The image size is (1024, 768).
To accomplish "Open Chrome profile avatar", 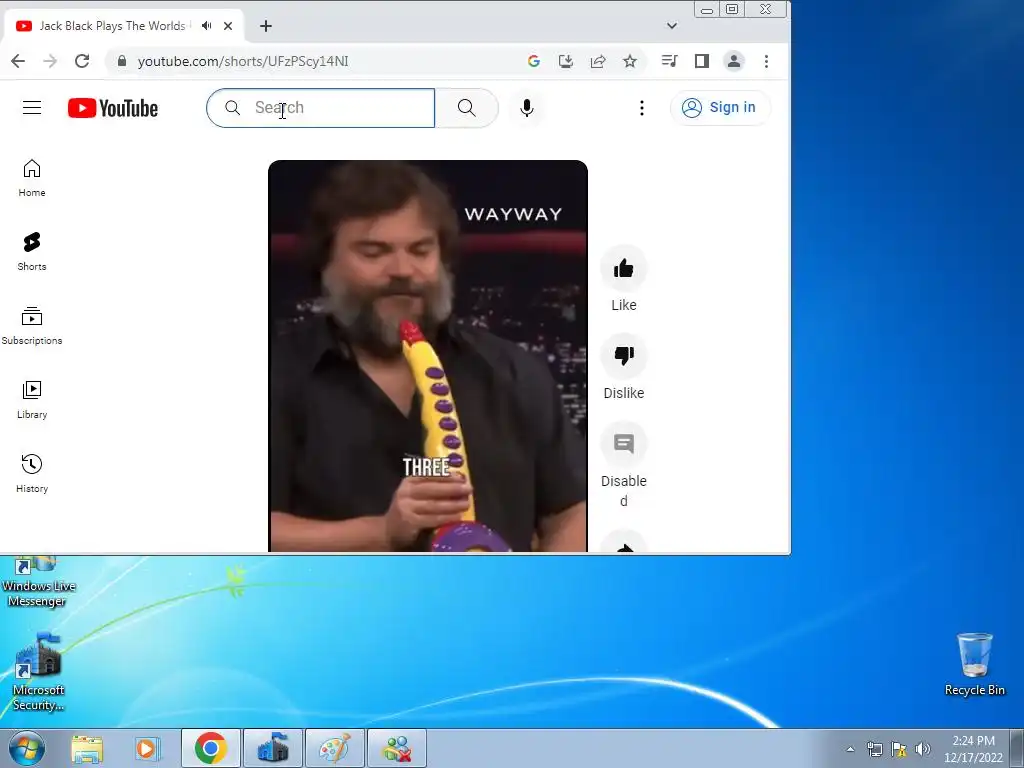I will click(734, 61).
